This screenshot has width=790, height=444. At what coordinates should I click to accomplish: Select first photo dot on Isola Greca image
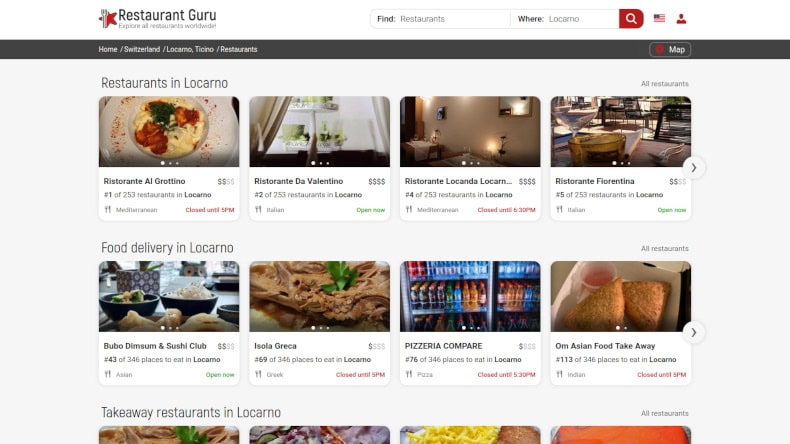tap(313, 328)
